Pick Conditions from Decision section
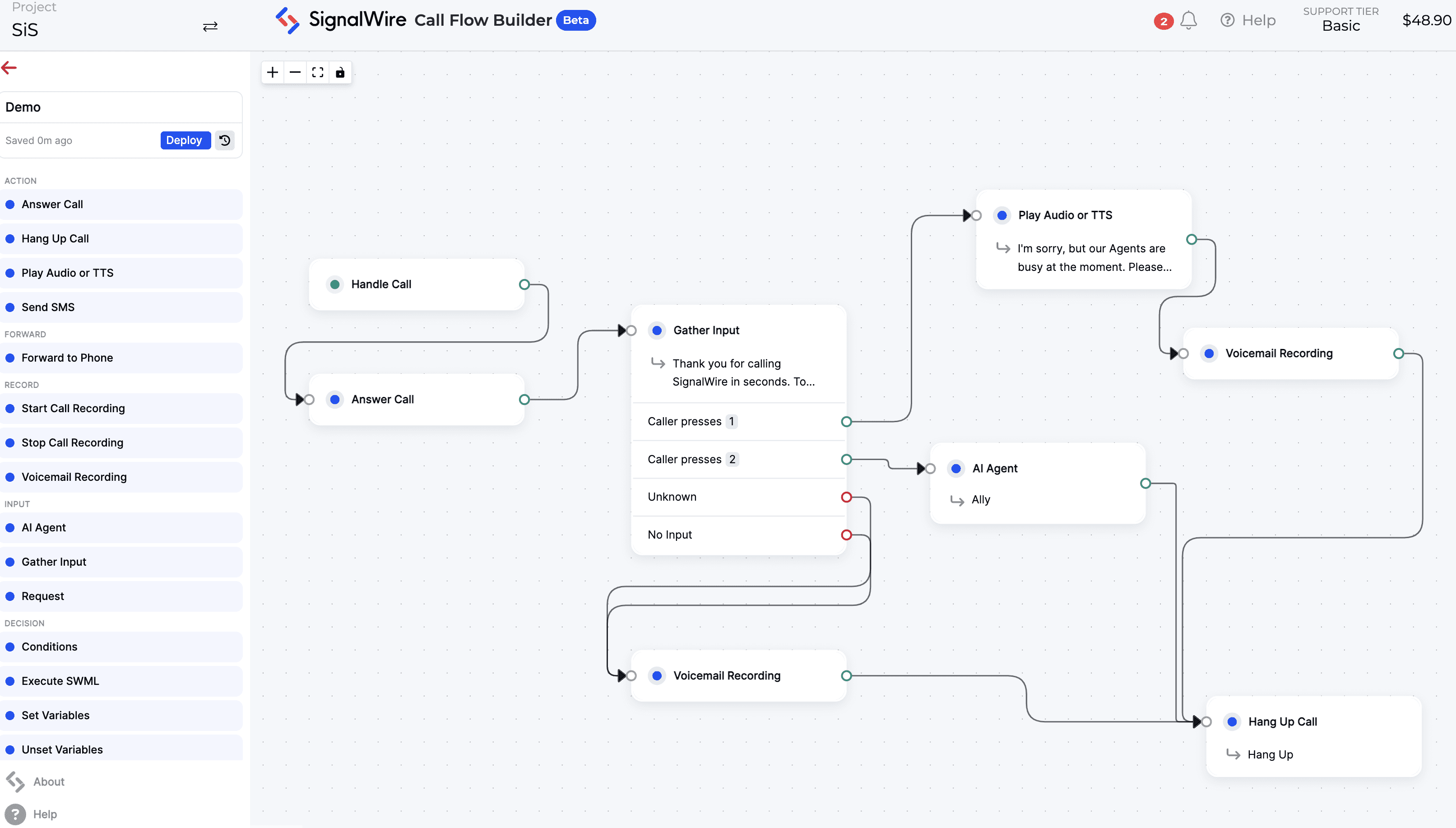1456x828 pixels. point(121,647)
